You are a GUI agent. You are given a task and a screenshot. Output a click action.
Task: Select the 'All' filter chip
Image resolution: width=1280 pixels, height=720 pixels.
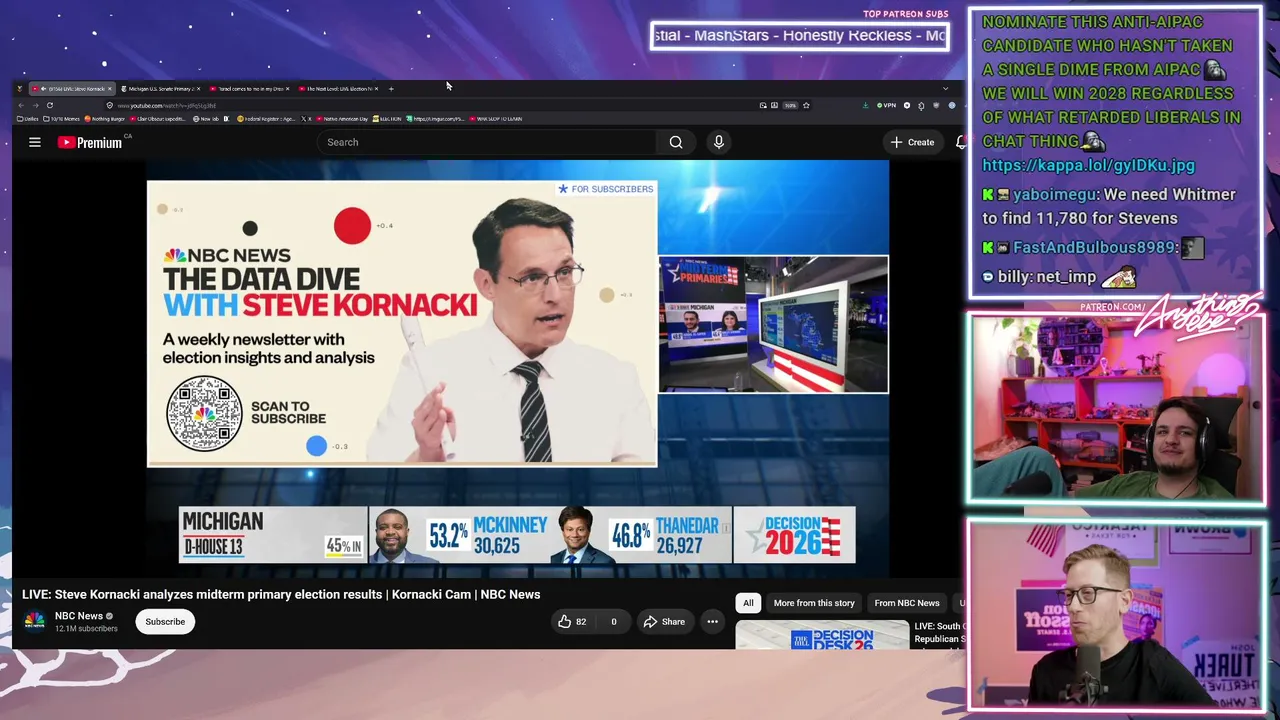[x=748, y=603]
